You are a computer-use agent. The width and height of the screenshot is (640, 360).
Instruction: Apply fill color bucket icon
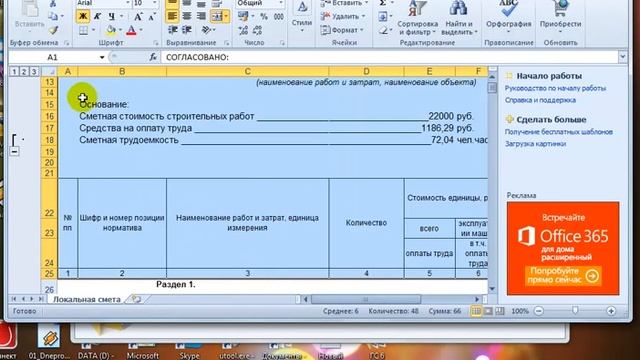tap(111, 31)
